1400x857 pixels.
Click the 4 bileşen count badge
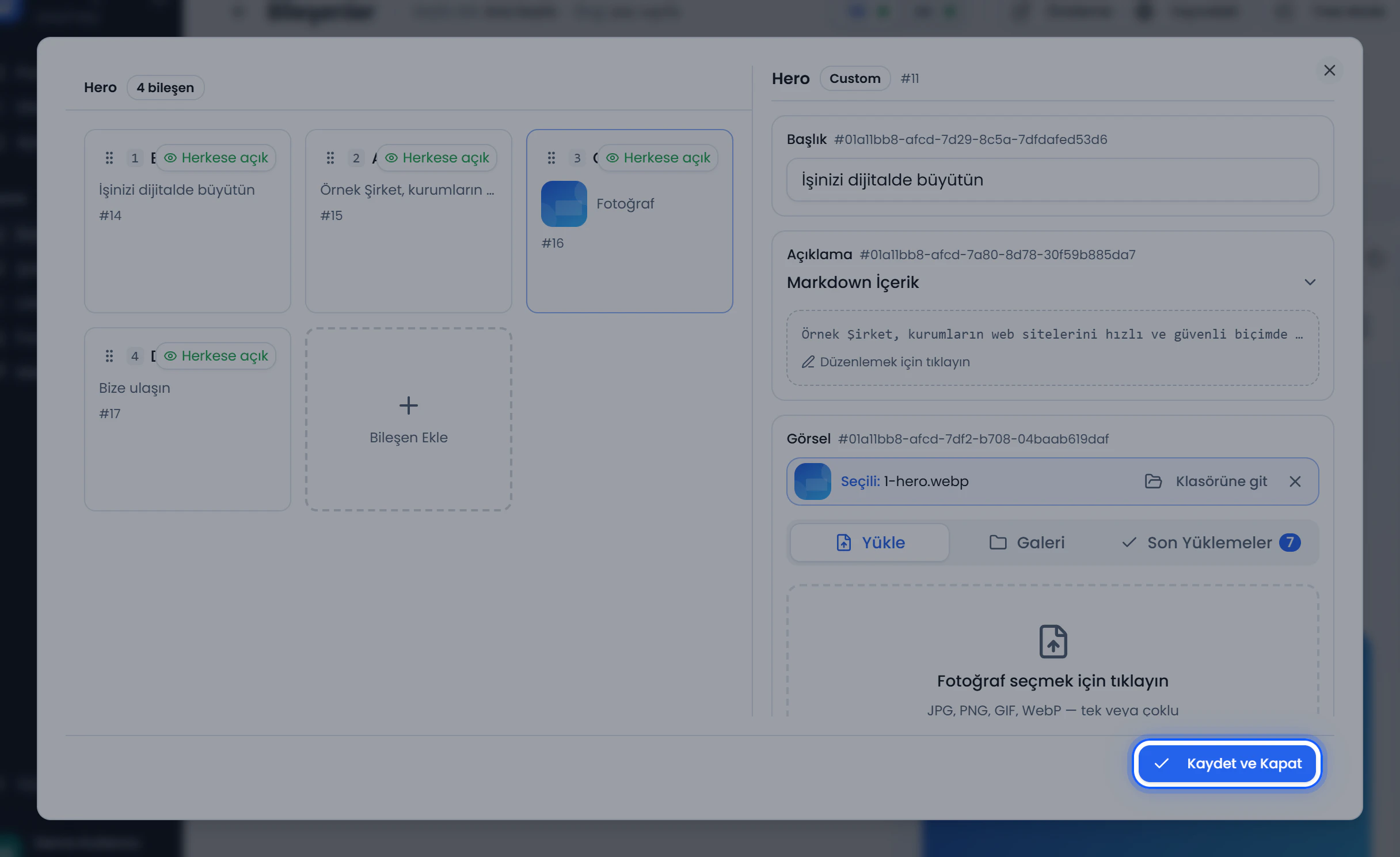pos(165,88)
